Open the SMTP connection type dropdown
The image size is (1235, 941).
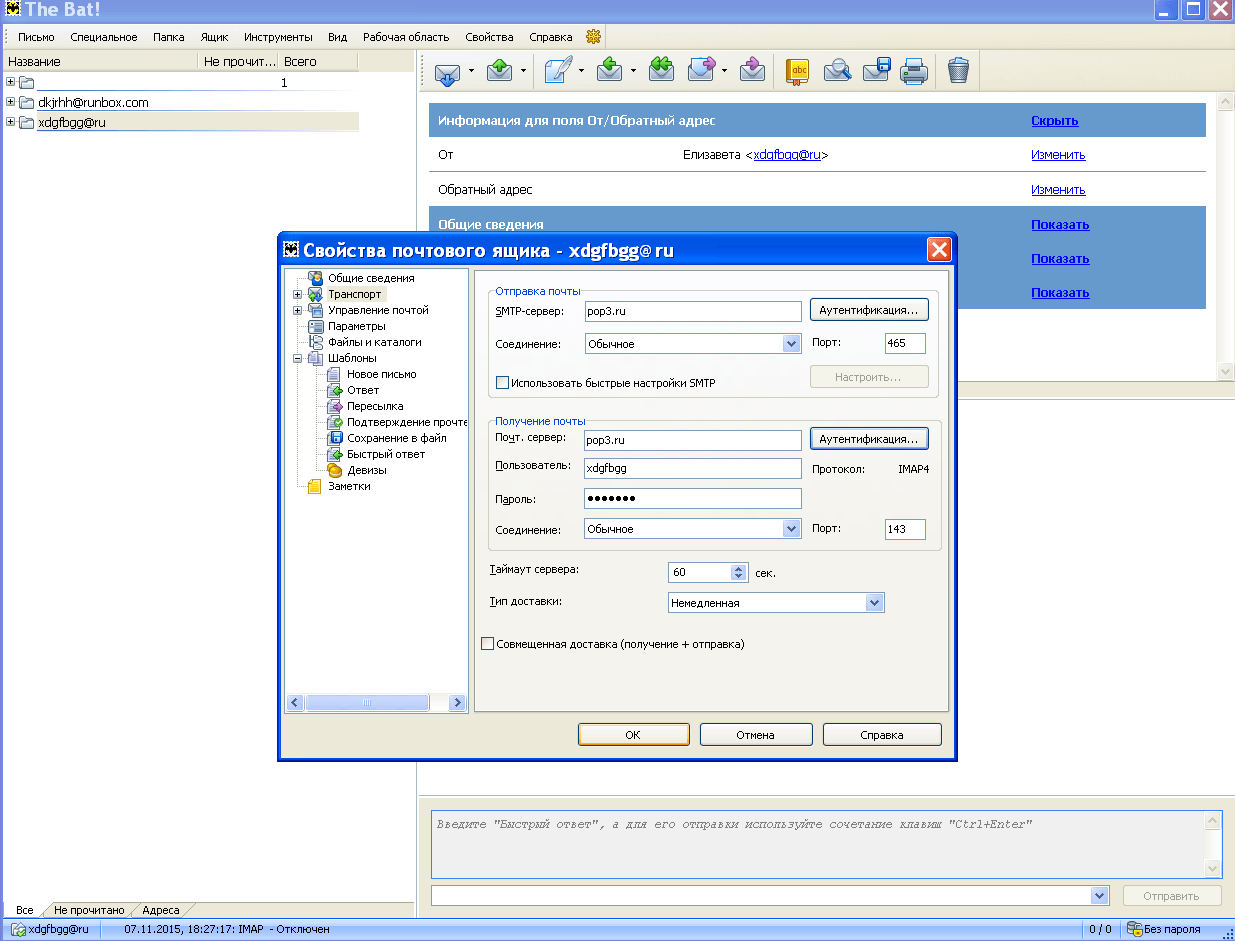(791, 344)
